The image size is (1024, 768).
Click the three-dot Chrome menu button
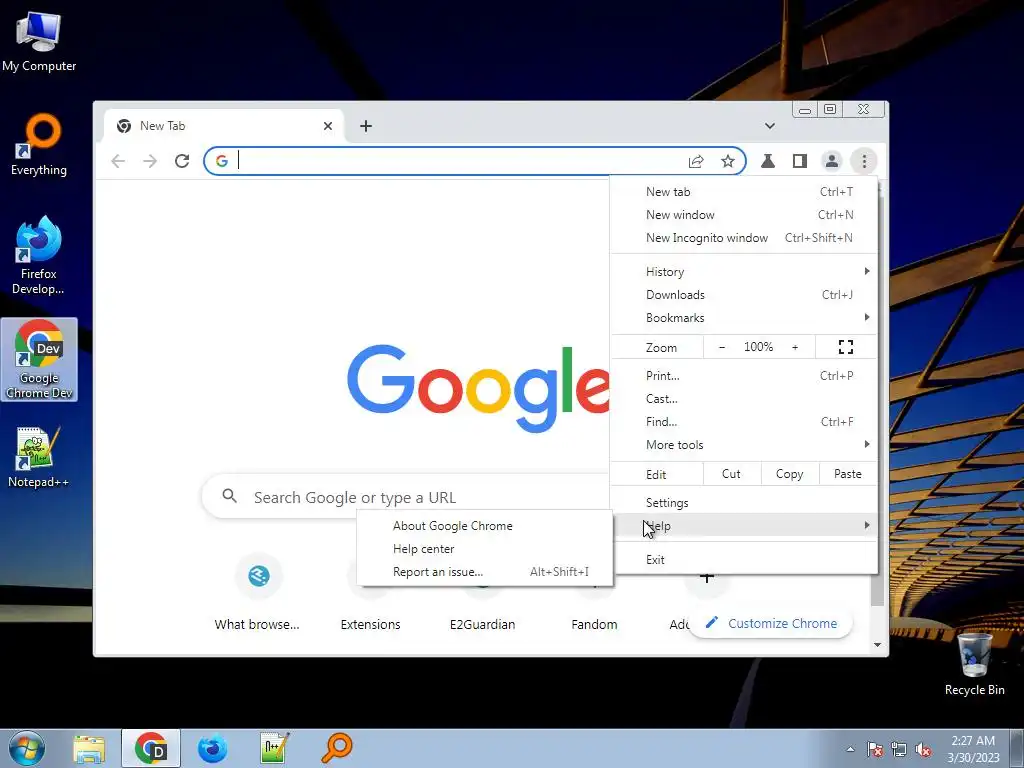click(x=864, y=161)
